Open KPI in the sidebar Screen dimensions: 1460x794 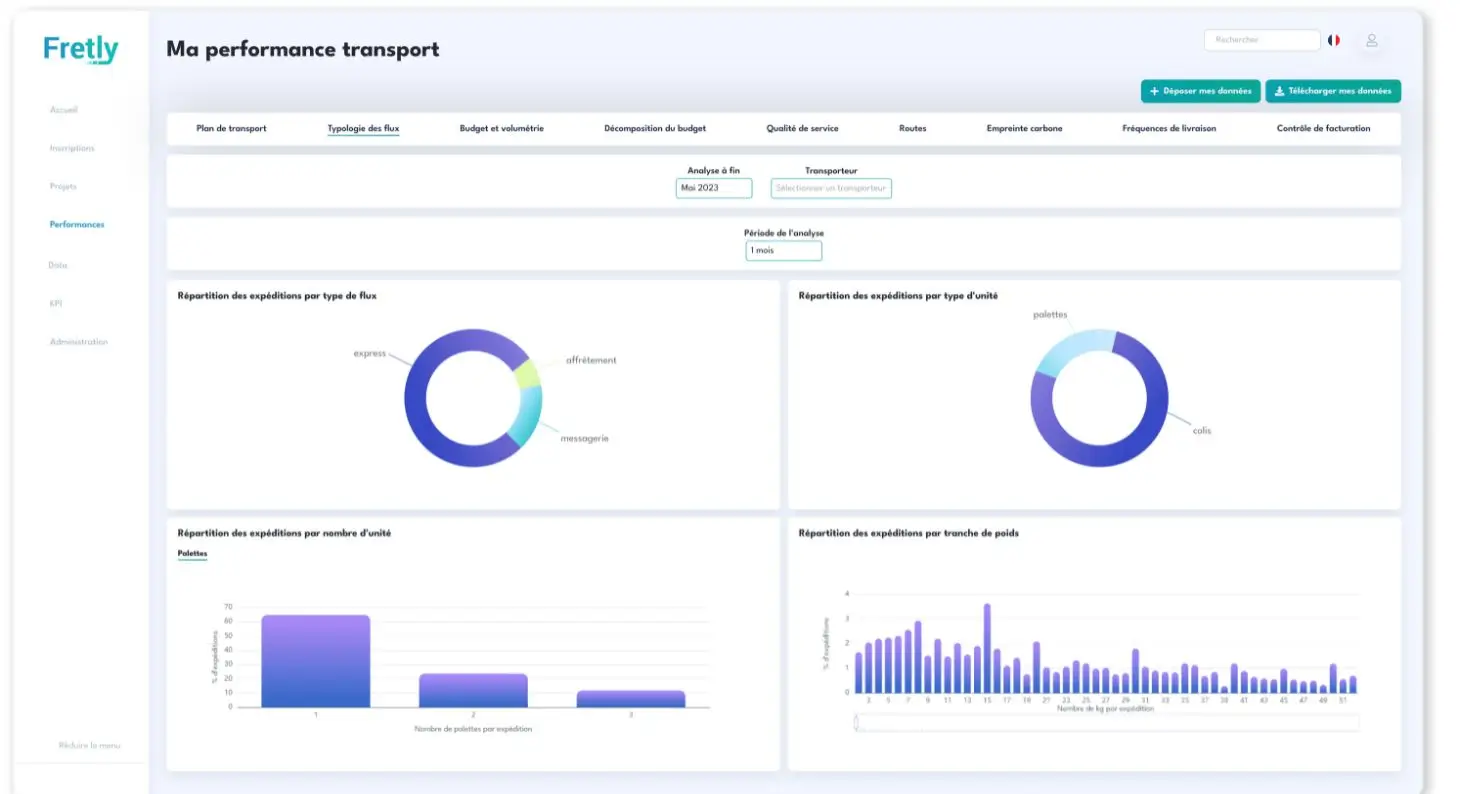(56, 303)
